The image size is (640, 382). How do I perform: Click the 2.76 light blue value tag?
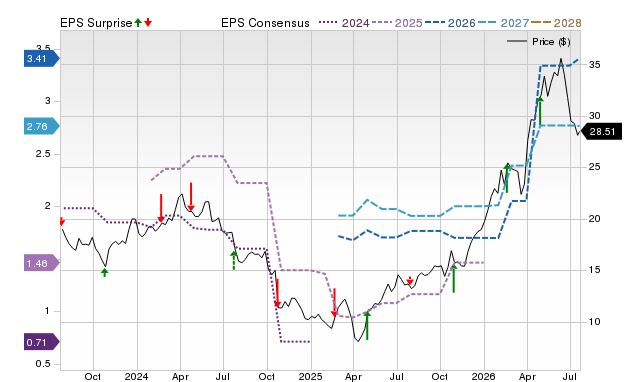[42, 127]
